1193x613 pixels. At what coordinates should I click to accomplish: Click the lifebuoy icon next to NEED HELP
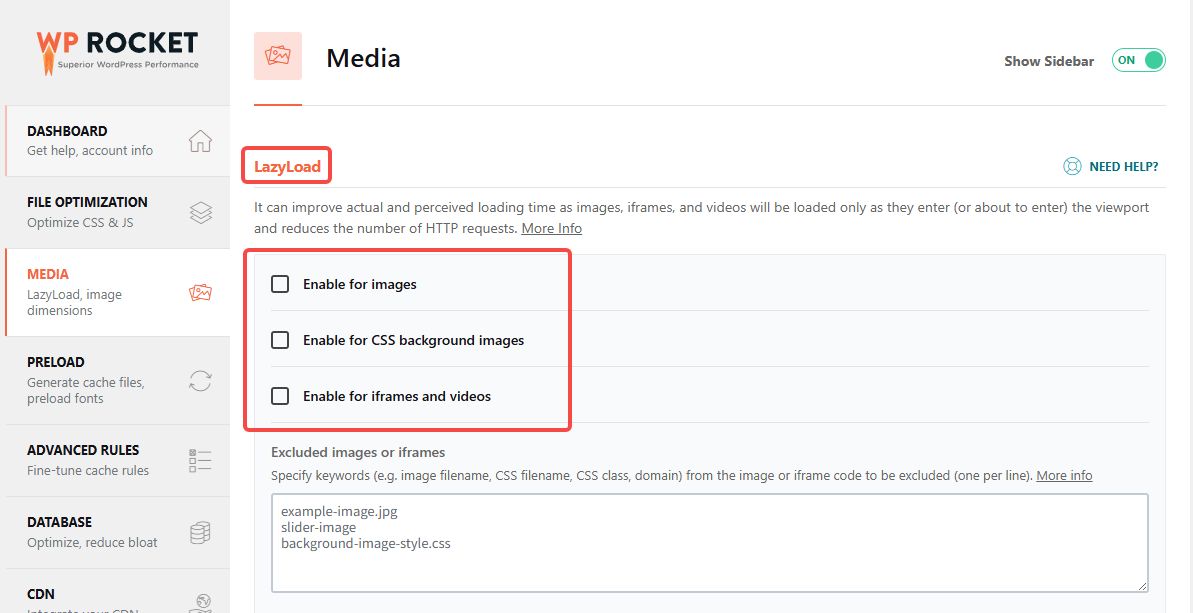(1072, 166)
